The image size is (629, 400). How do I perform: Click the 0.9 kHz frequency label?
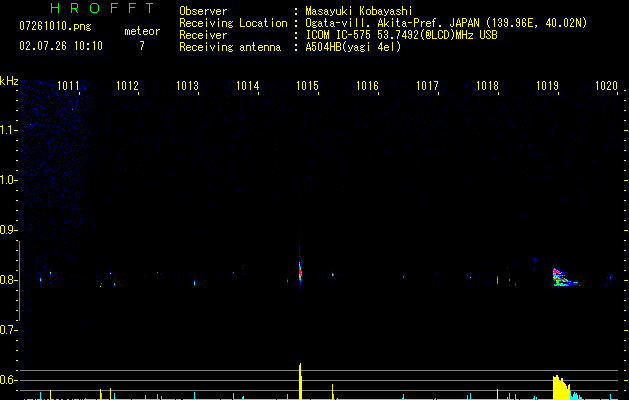coord(8,230)
